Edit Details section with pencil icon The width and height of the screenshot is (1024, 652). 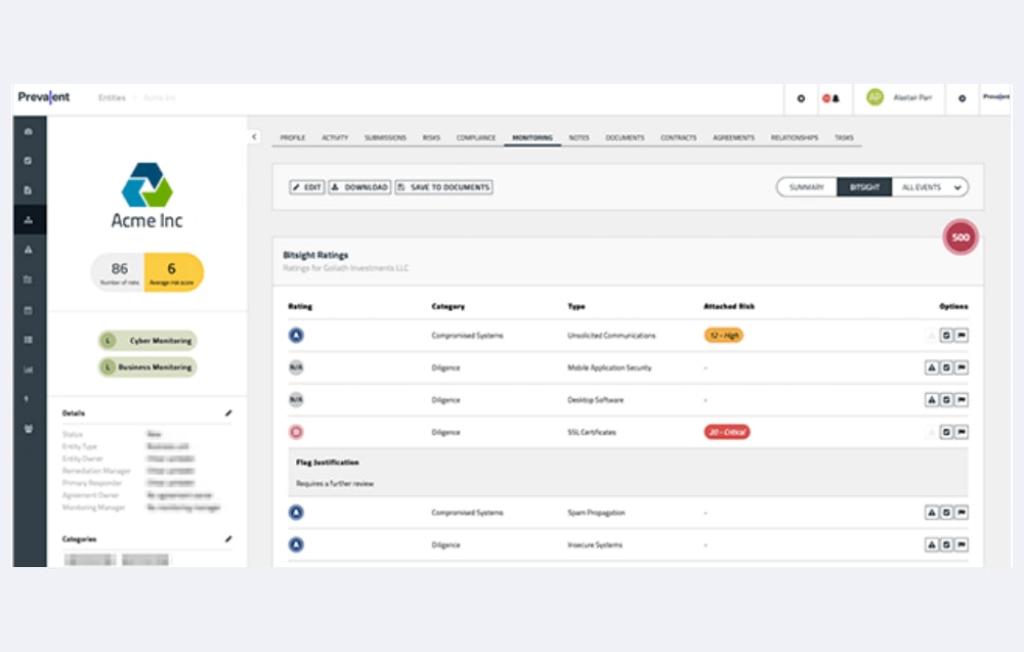point(228,413)
